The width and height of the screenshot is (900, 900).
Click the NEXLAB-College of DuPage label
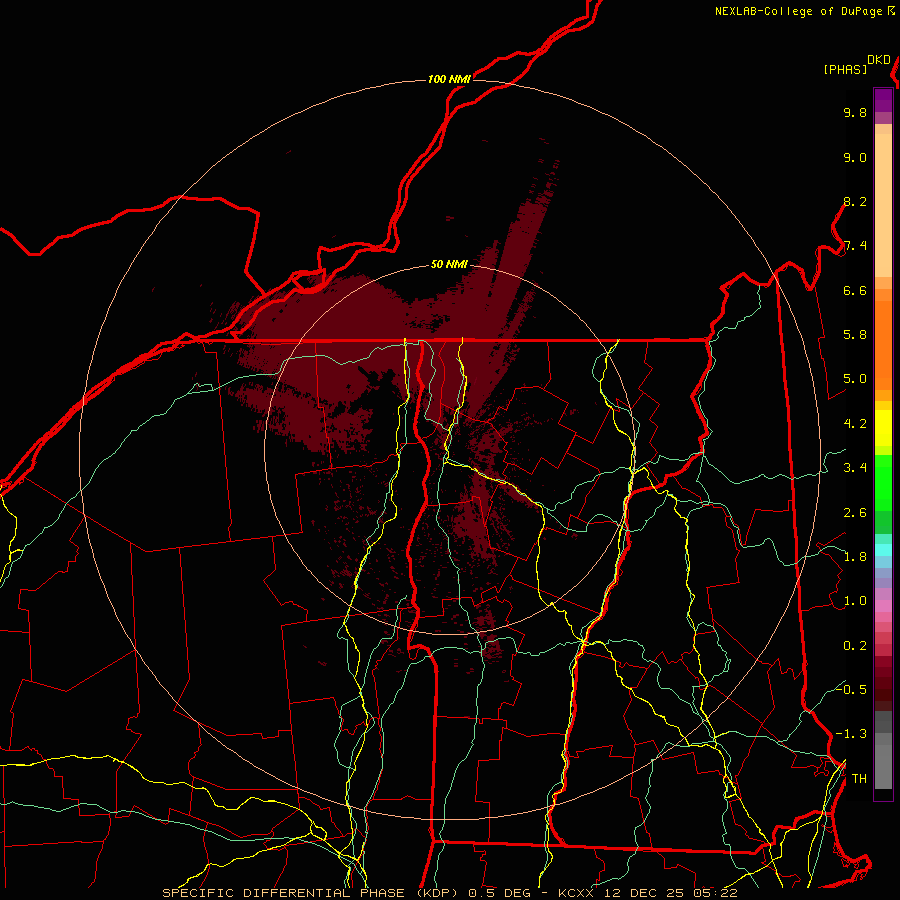(x=799, y=11)
